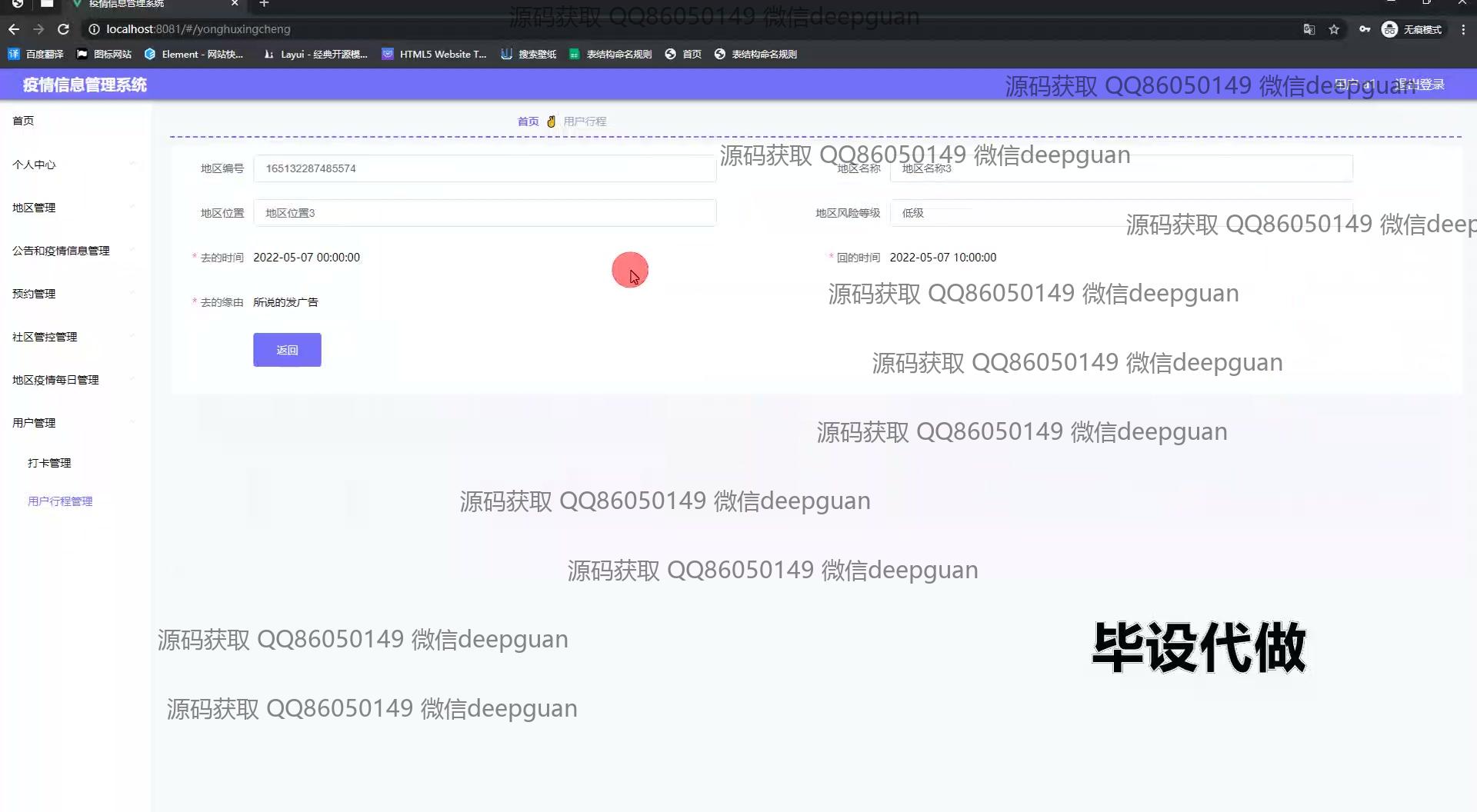Select the 疫情信息管理系统 browser tab
Image resolution: width=1477 pixels, height=812 pixels.
(154, 4)
